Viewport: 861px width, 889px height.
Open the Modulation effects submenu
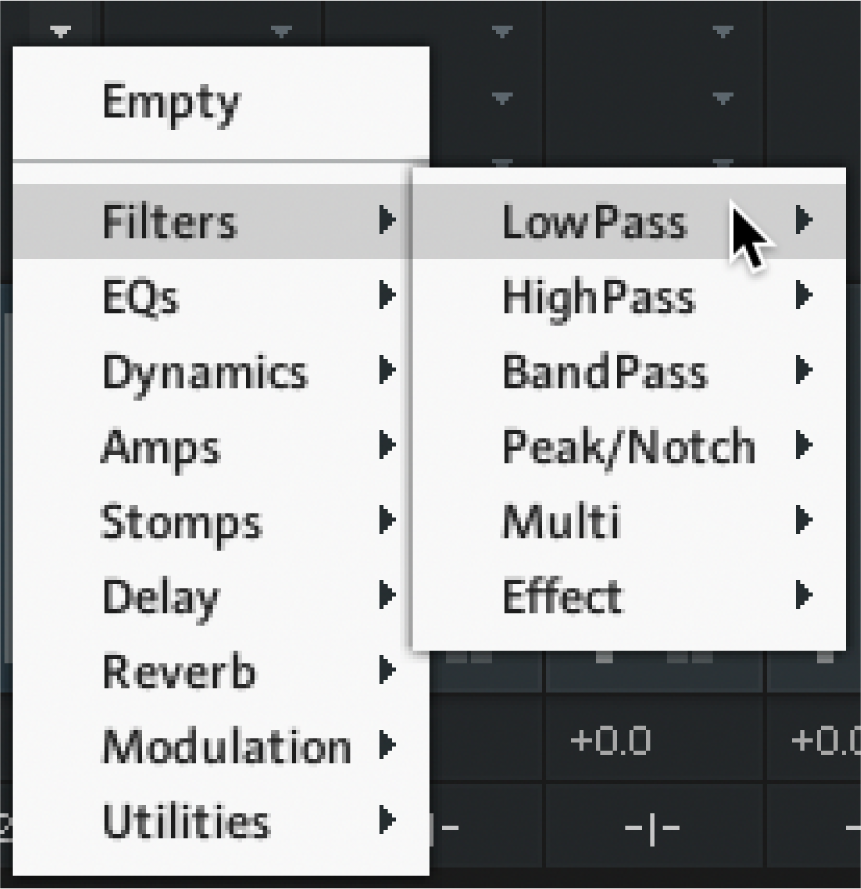point(226,747)
